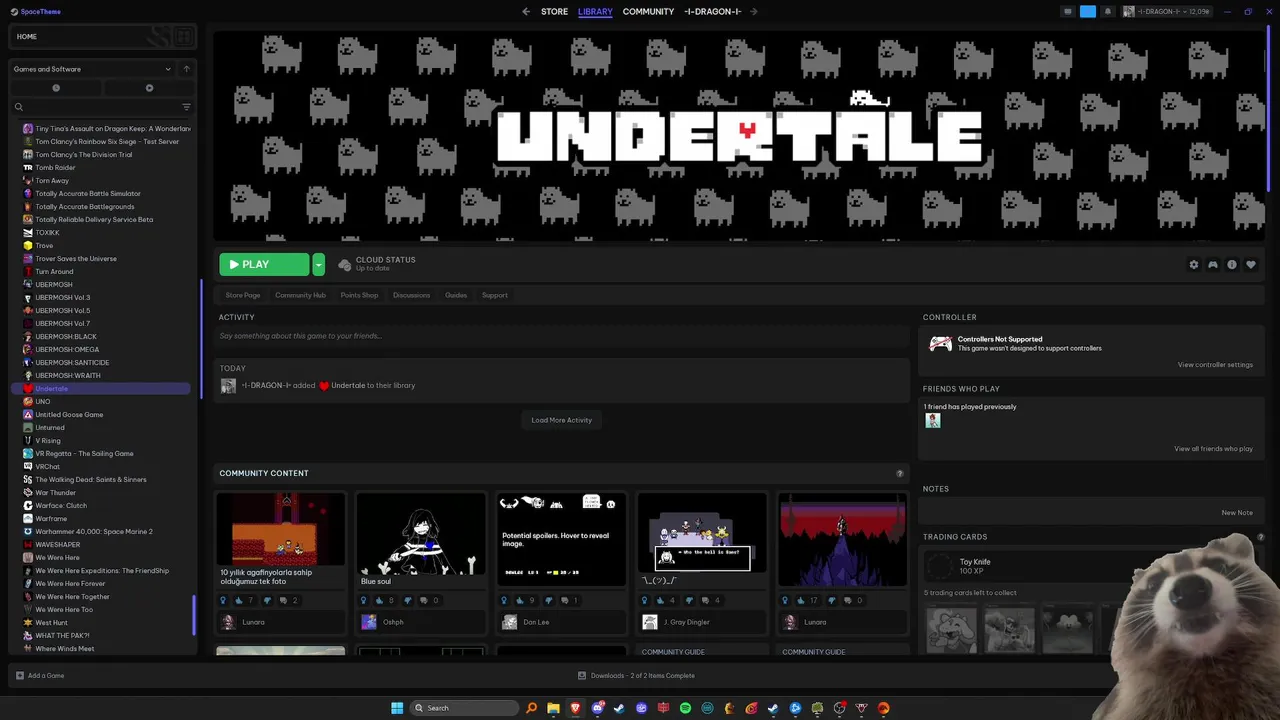Open File Explorer from the taskbar
1280x720 pixels.
click(553, 708)
